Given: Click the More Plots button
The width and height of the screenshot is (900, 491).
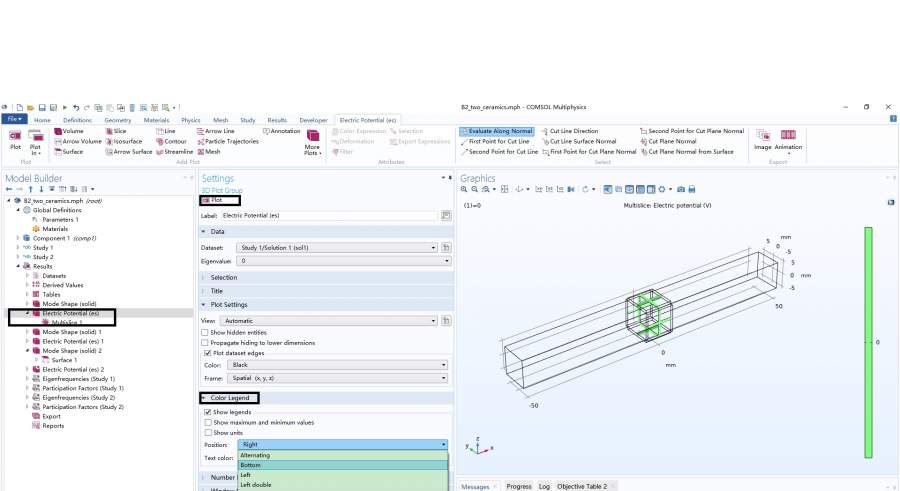Looking at the screenshot, I should point(312,141).
